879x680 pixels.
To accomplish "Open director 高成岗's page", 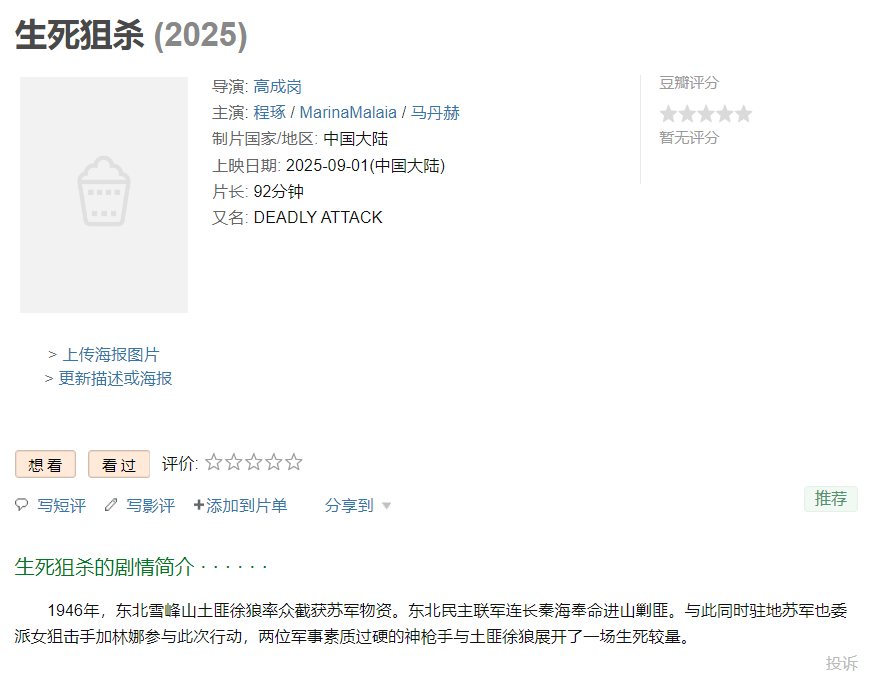I will (277, 87).
